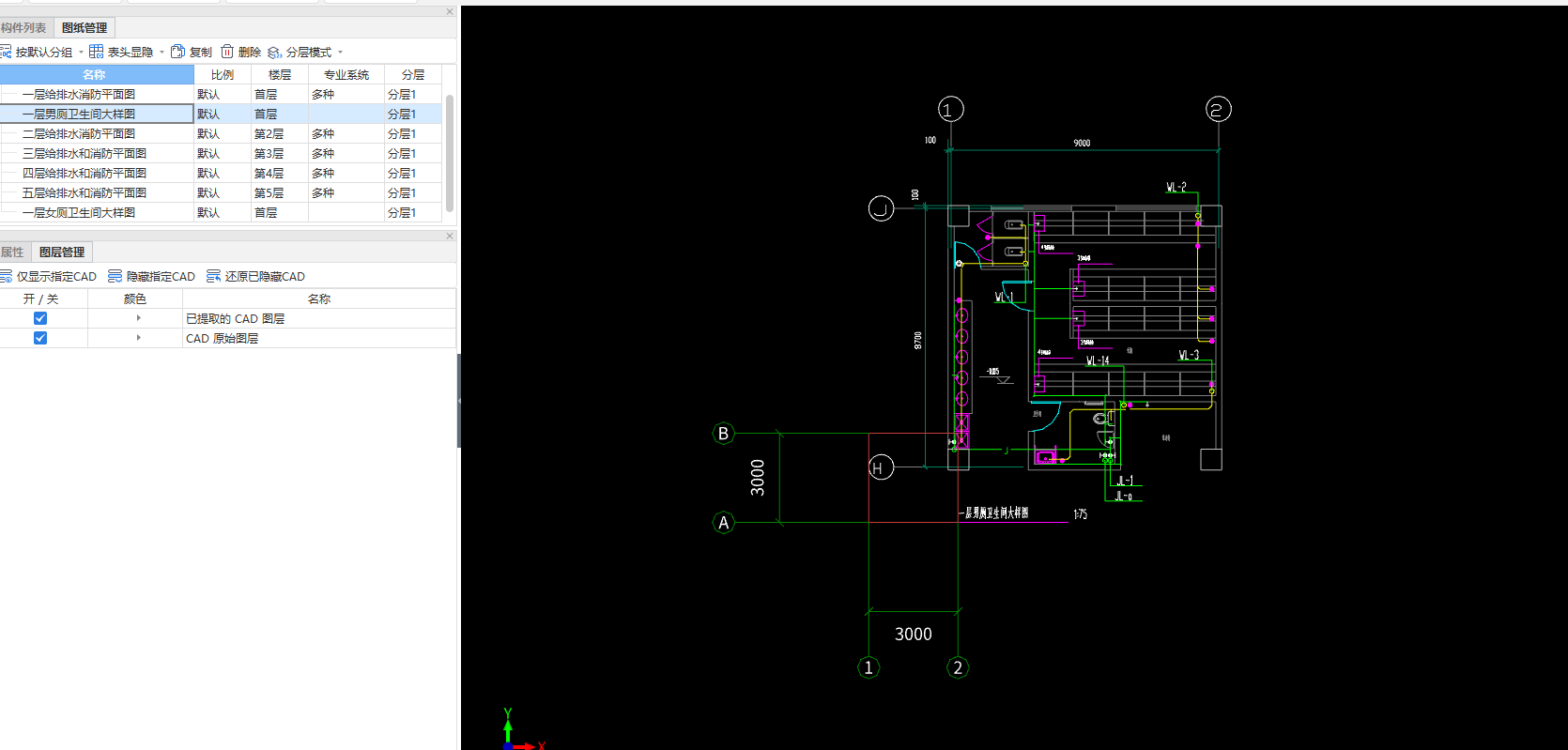This screenshot has height=750, width=1568.
Task: Click the 开 / 关 column header
Action: (x=41, y=298)
